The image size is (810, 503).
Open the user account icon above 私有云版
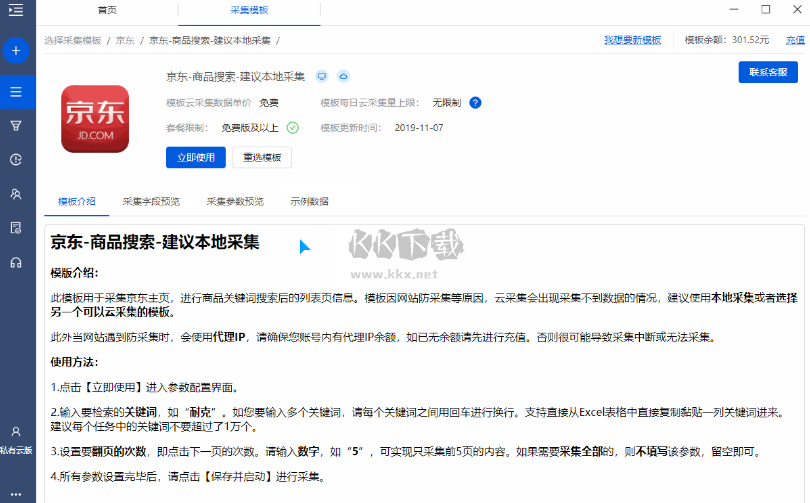tap(16, 432)
